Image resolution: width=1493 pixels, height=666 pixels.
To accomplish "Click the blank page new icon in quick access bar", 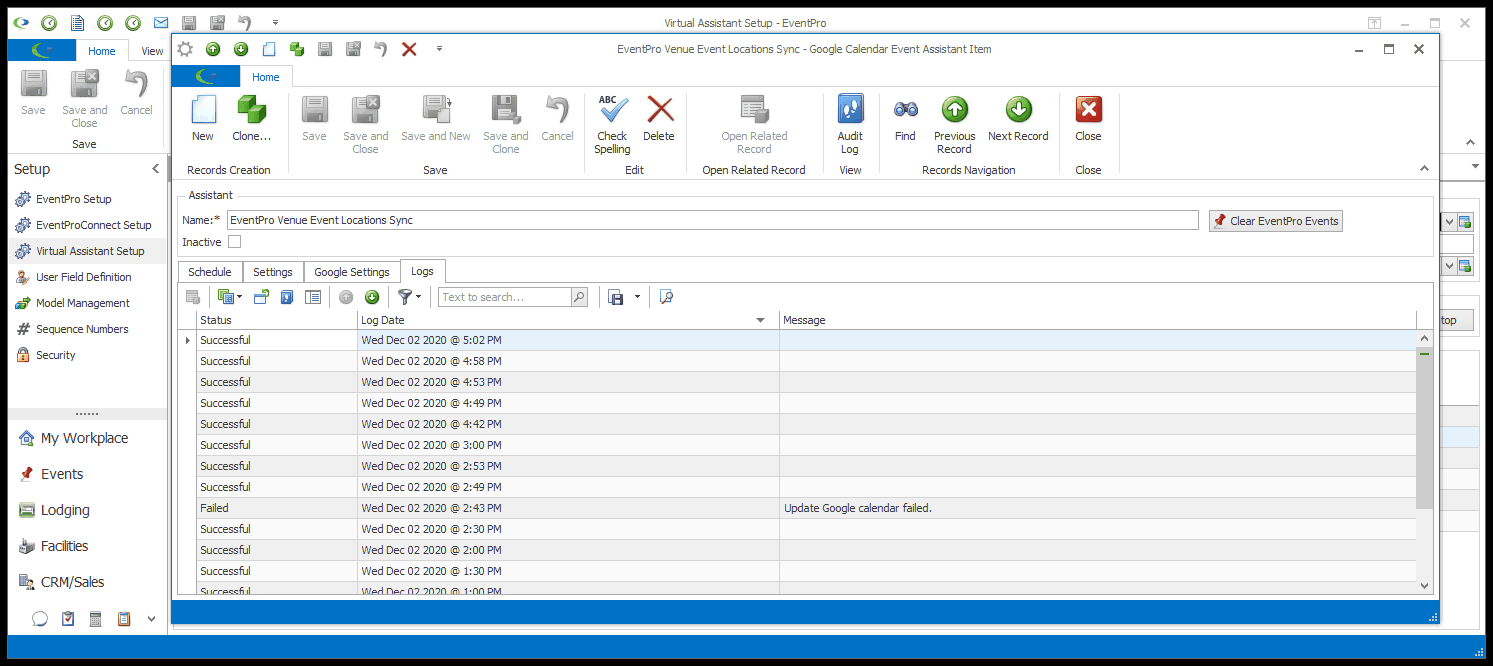I will click(269, 49).
